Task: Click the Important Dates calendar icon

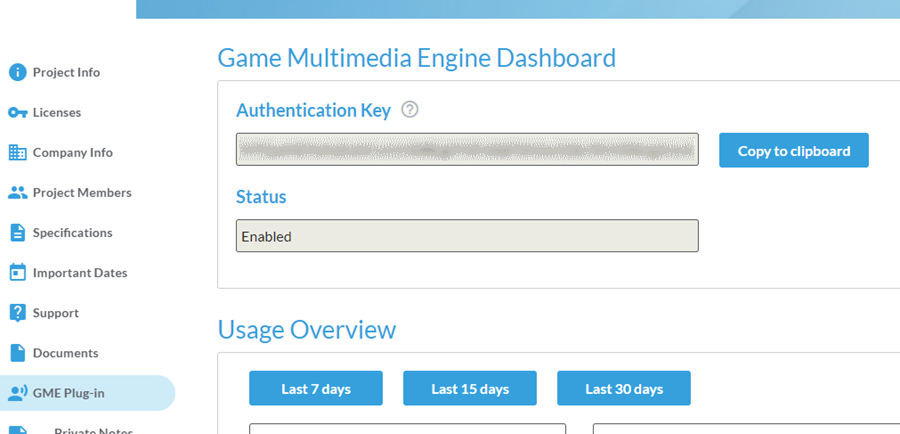Action: pyautogui.click(x=17, y=272)
